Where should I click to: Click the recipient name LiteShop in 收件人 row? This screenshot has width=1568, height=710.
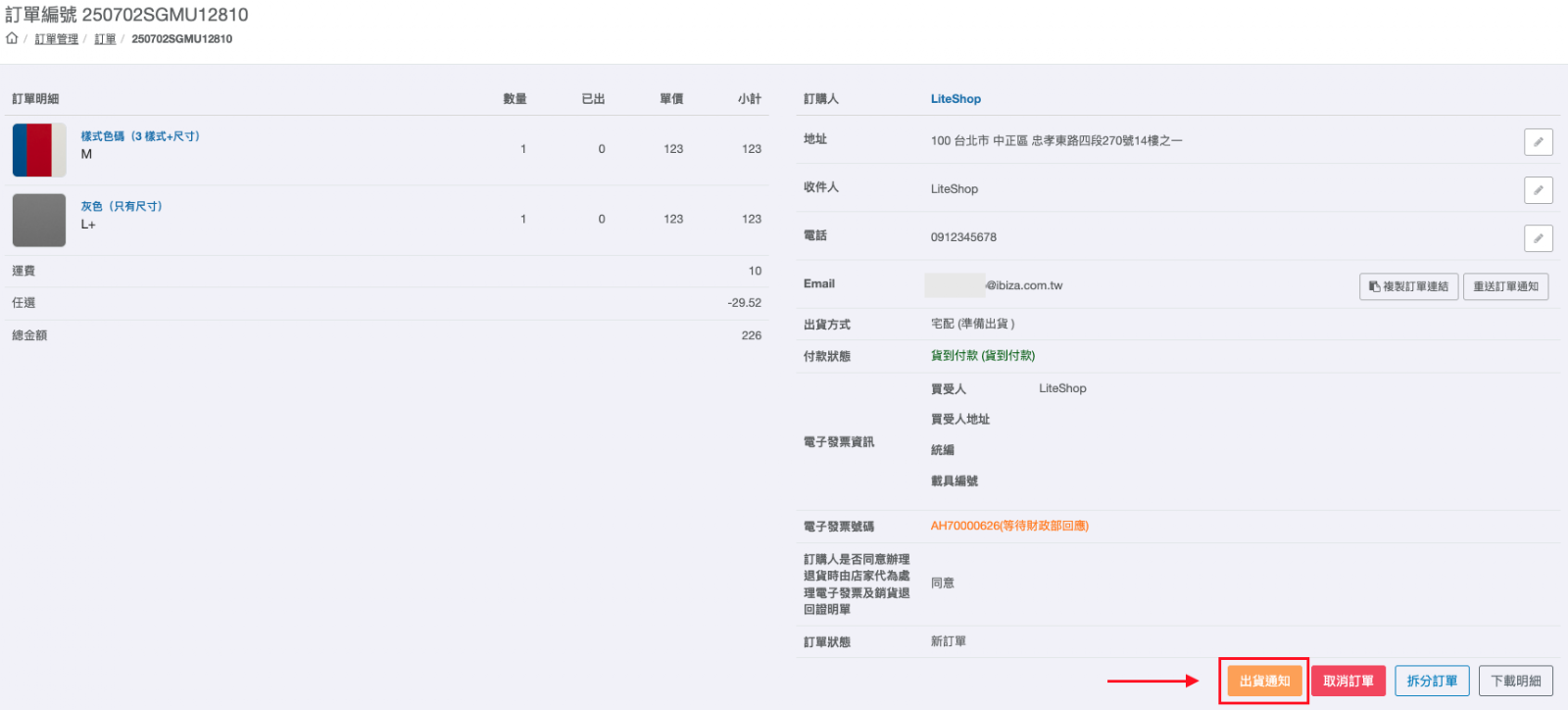pos(955,189)
